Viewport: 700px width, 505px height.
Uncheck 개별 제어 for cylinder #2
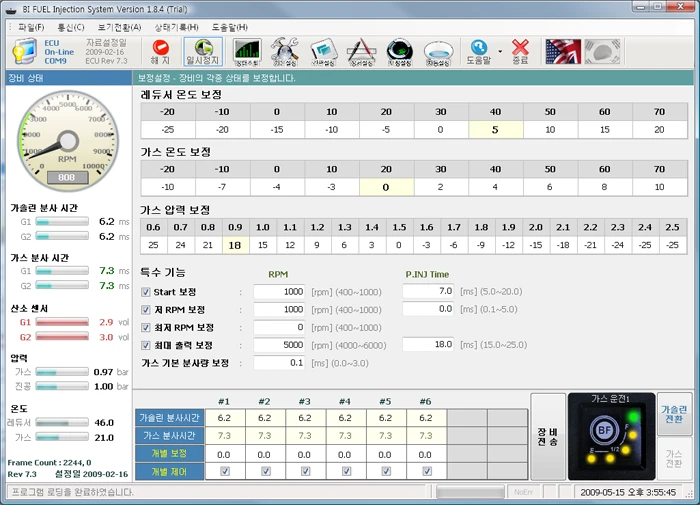[x=266, y=471]
